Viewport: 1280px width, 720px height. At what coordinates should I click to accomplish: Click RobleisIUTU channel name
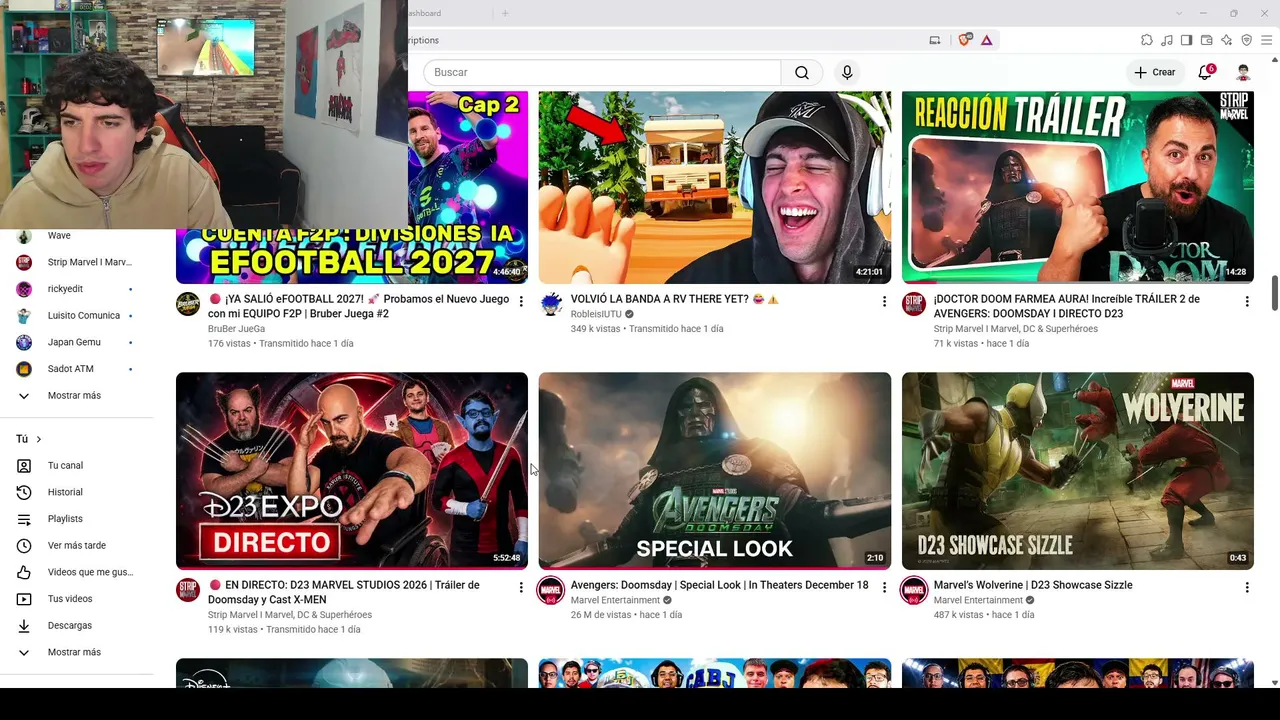(596, 314)
